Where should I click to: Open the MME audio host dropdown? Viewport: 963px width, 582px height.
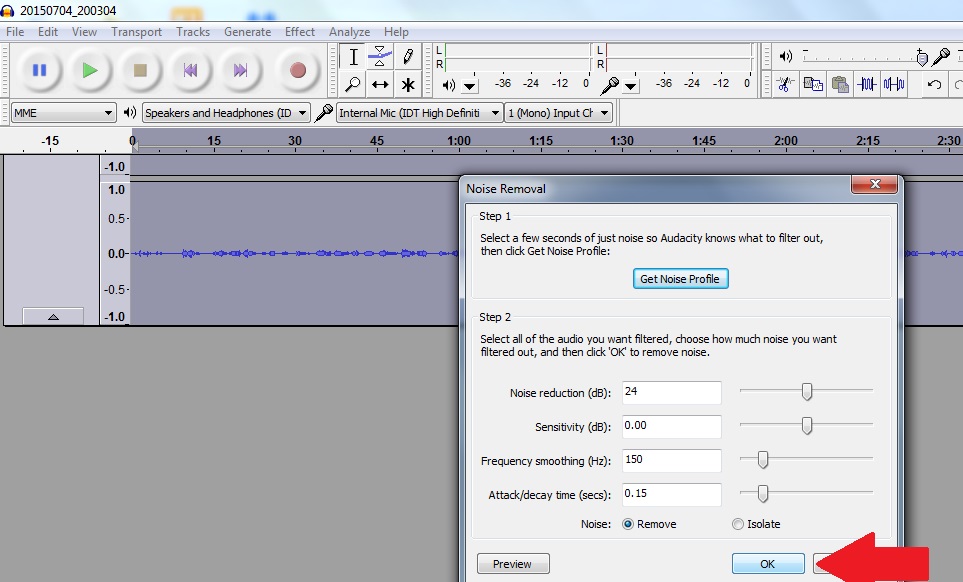click(x=63, y=113)
